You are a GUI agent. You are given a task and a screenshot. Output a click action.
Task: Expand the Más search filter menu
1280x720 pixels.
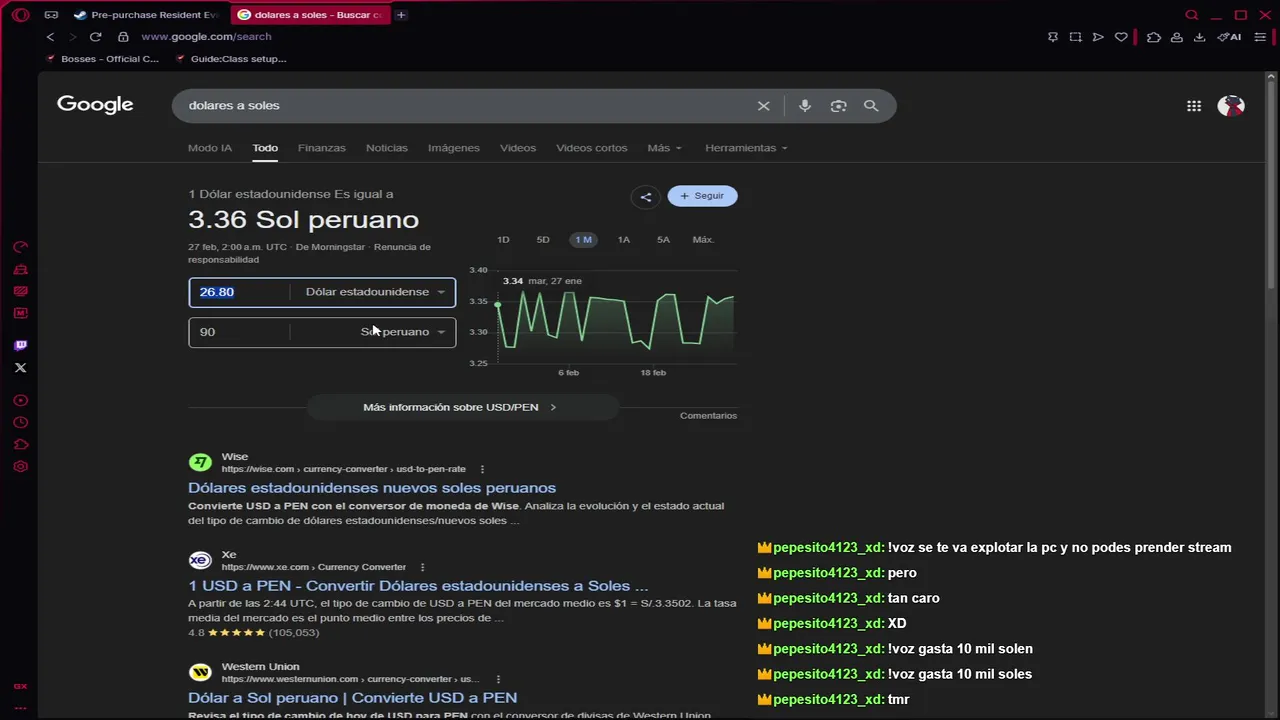click(664, 148)
